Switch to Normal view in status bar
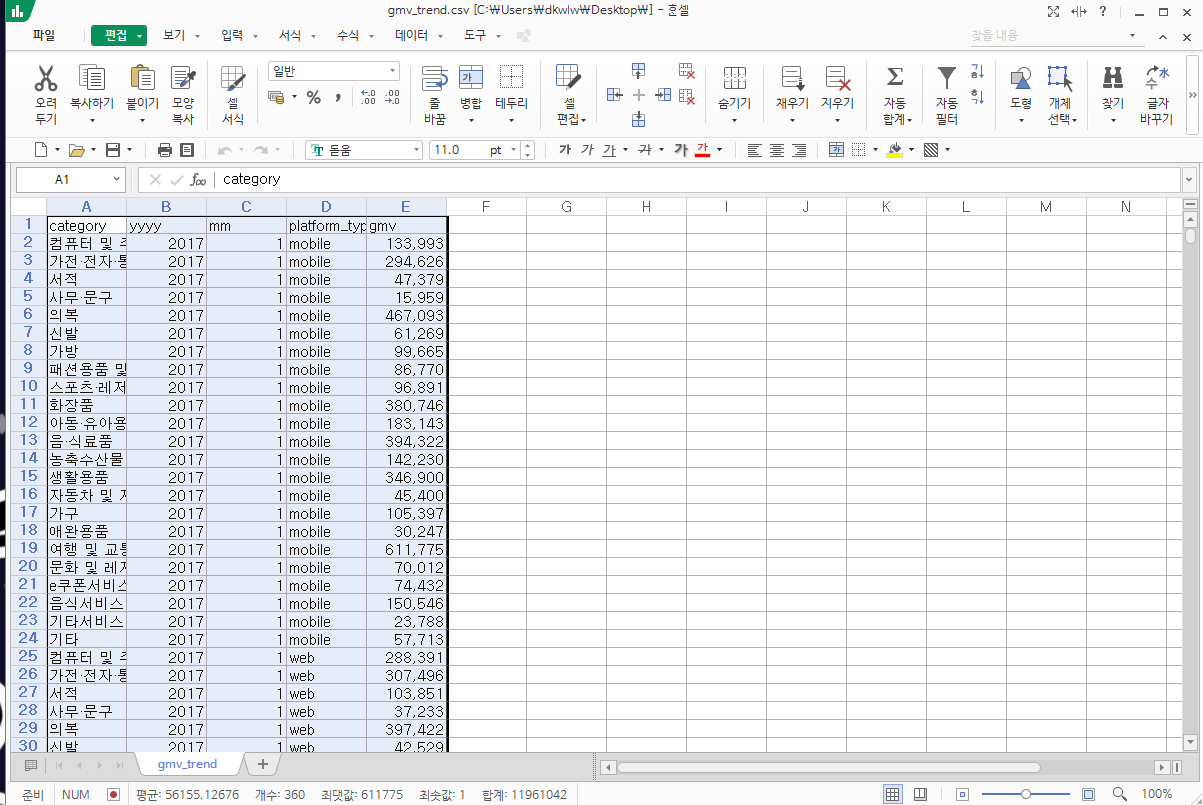Image resolution: width=1203 pixels, height=805 pixels. 892,794
